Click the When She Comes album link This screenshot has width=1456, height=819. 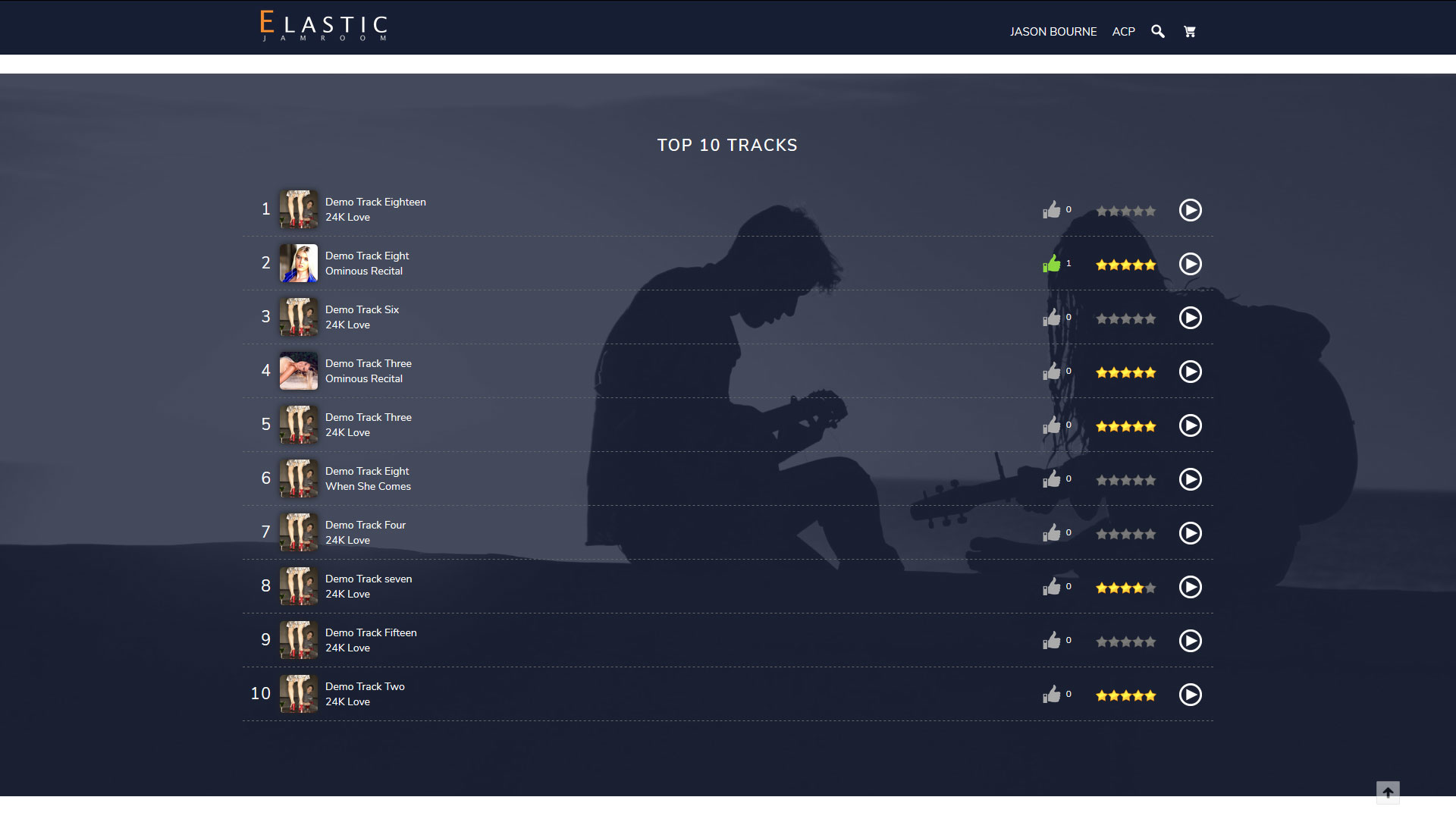pyautogui.click(x=368, y=486)
